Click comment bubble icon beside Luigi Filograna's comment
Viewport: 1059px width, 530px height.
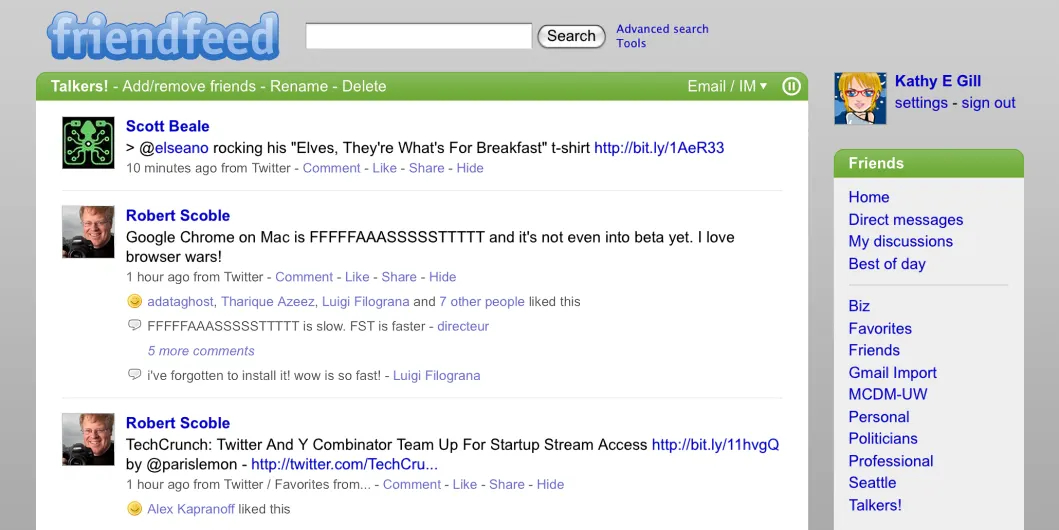(x=135, y=375)
